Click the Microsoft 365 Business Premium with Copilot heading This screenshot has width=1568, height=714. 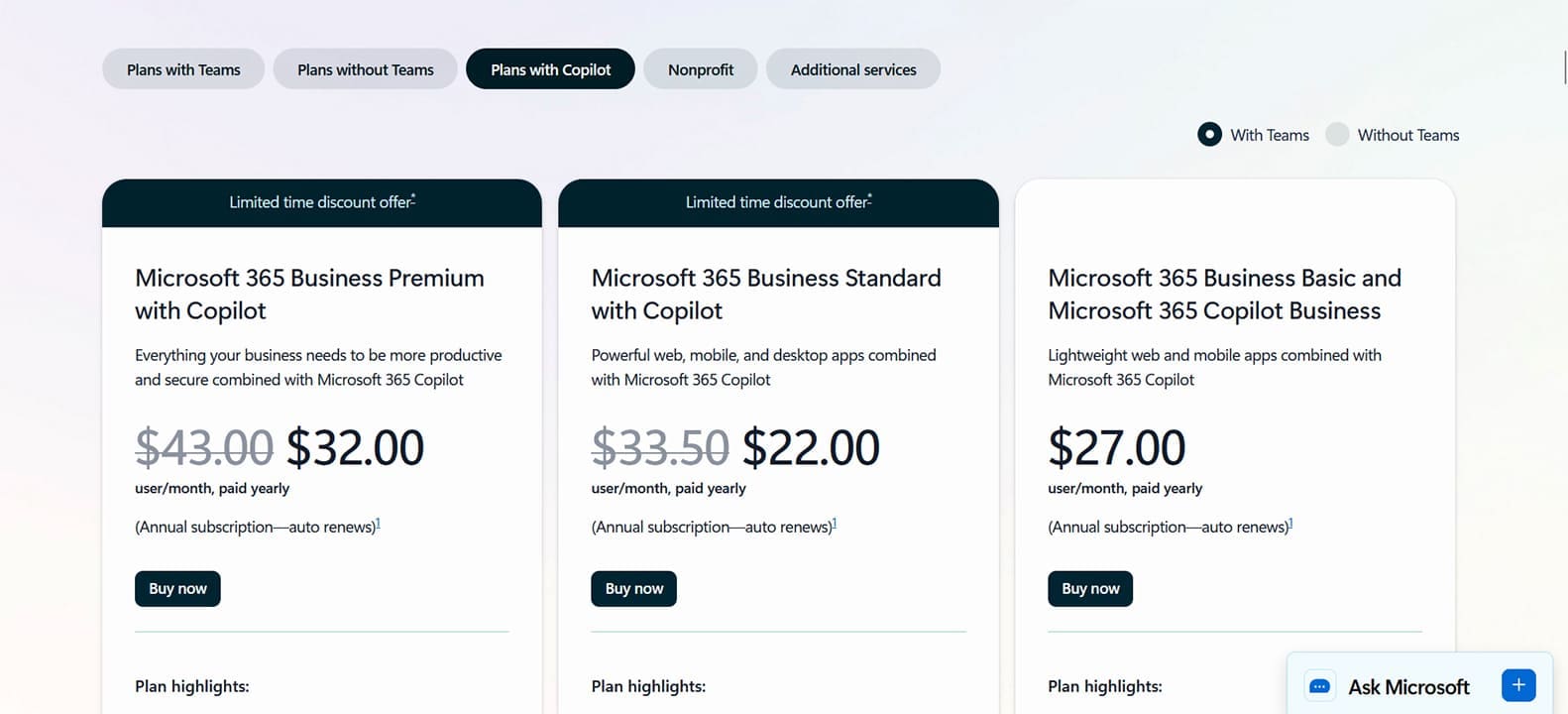point(309,295)
